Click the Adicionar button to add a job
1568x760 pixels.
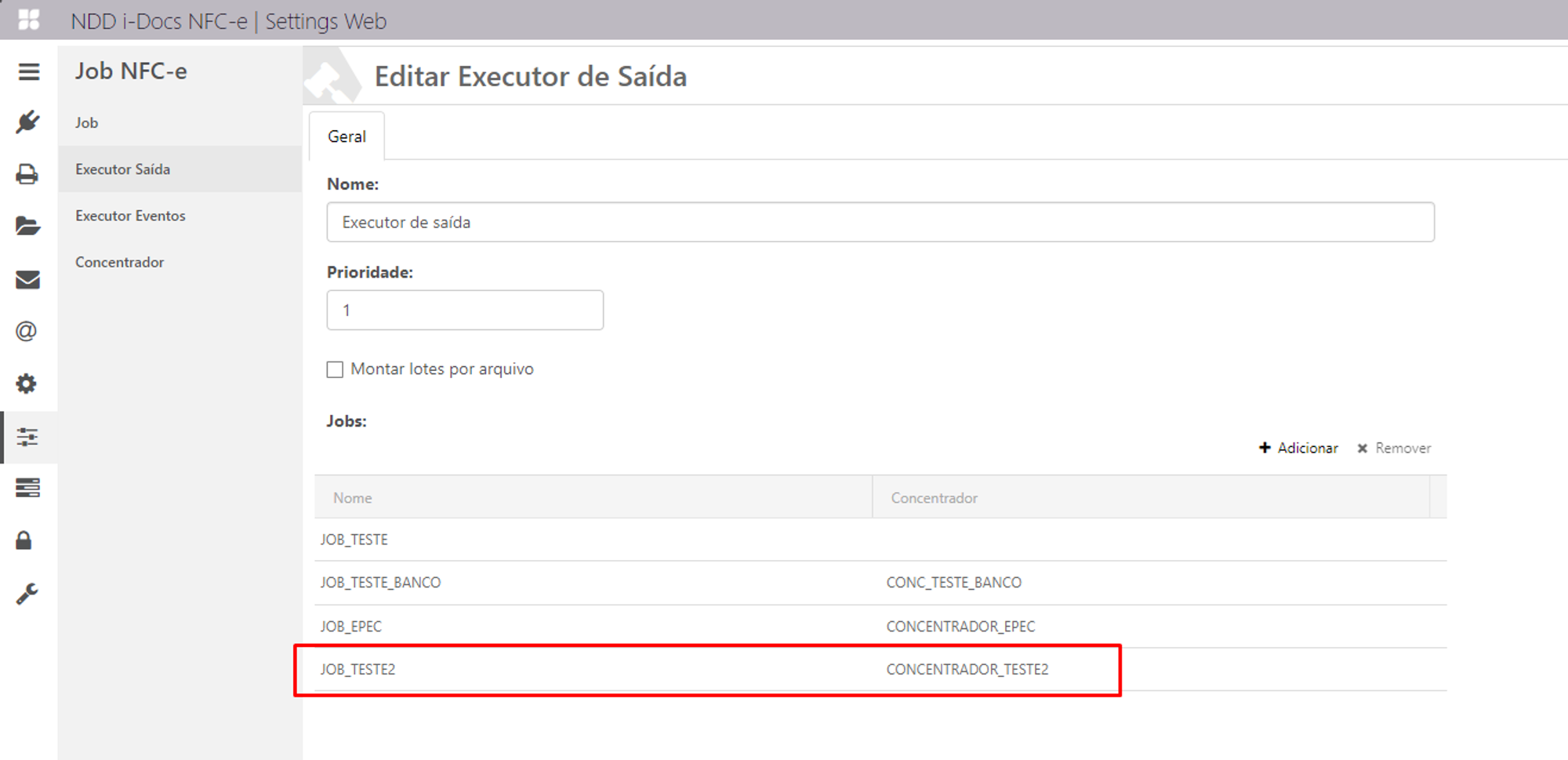point(1299,448)
